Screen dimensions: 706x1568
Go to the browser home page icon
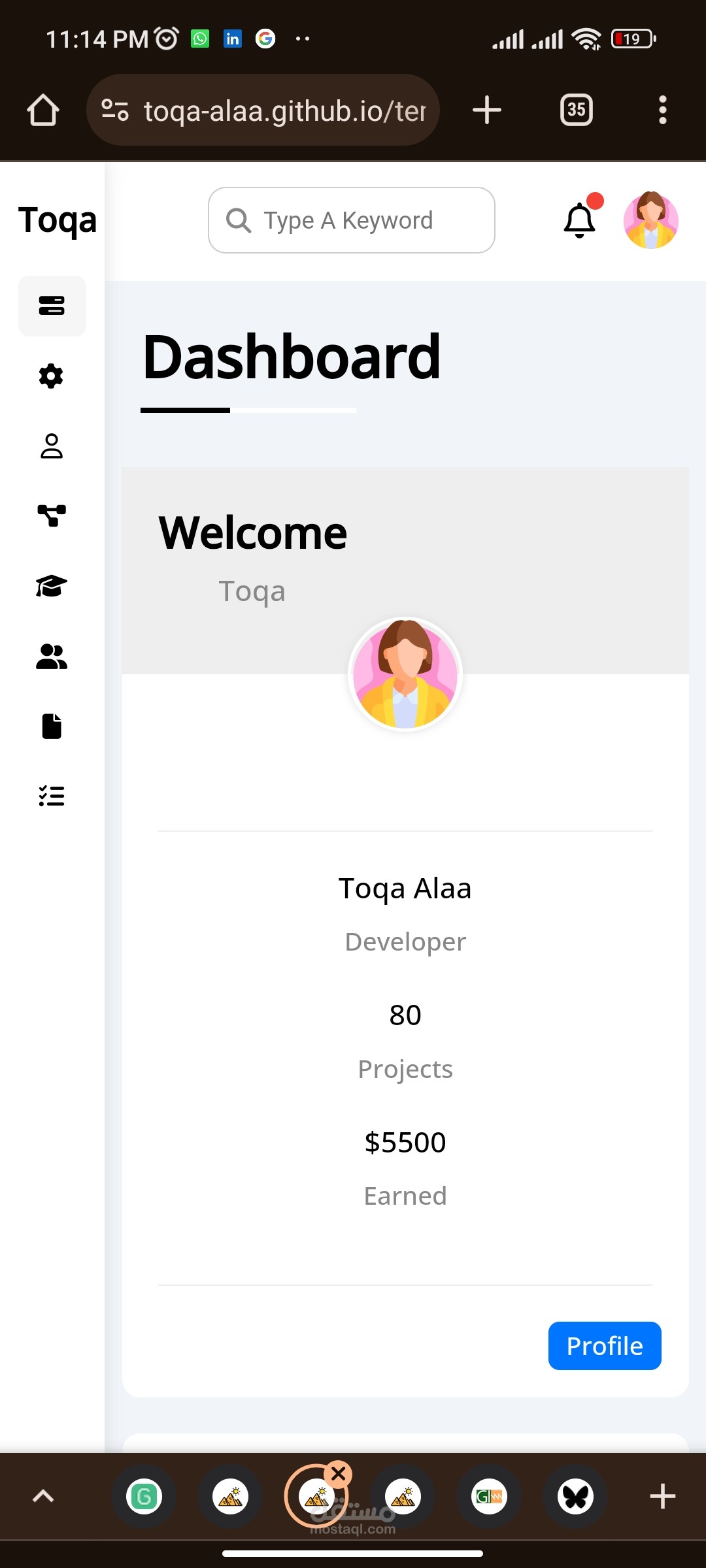click(x=43, y=110)
